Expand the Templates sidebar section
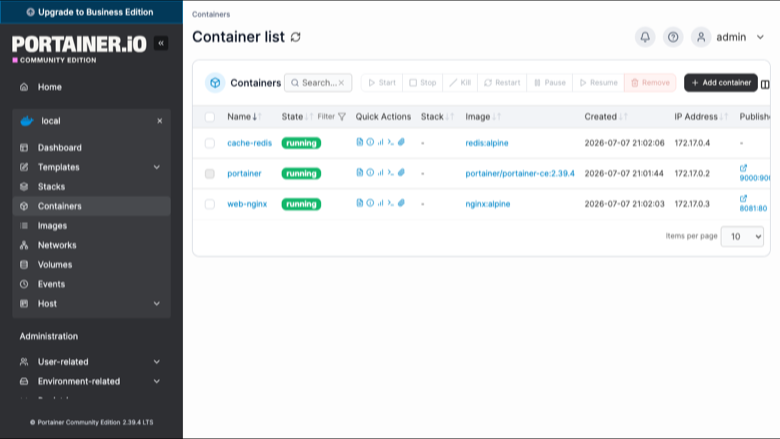This screenshot has height=439, width=780. (x=92, y=167)
